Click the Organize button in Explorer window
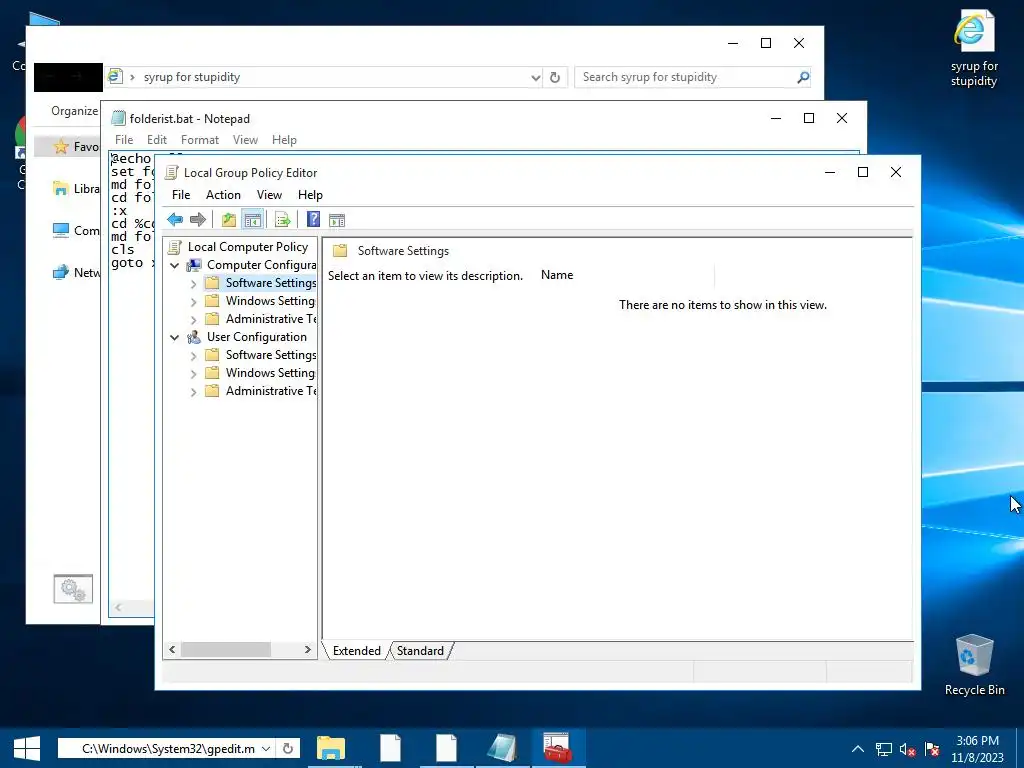This screenshot has height=768, width=1024. pyautogui.click(x=74, y=111)
